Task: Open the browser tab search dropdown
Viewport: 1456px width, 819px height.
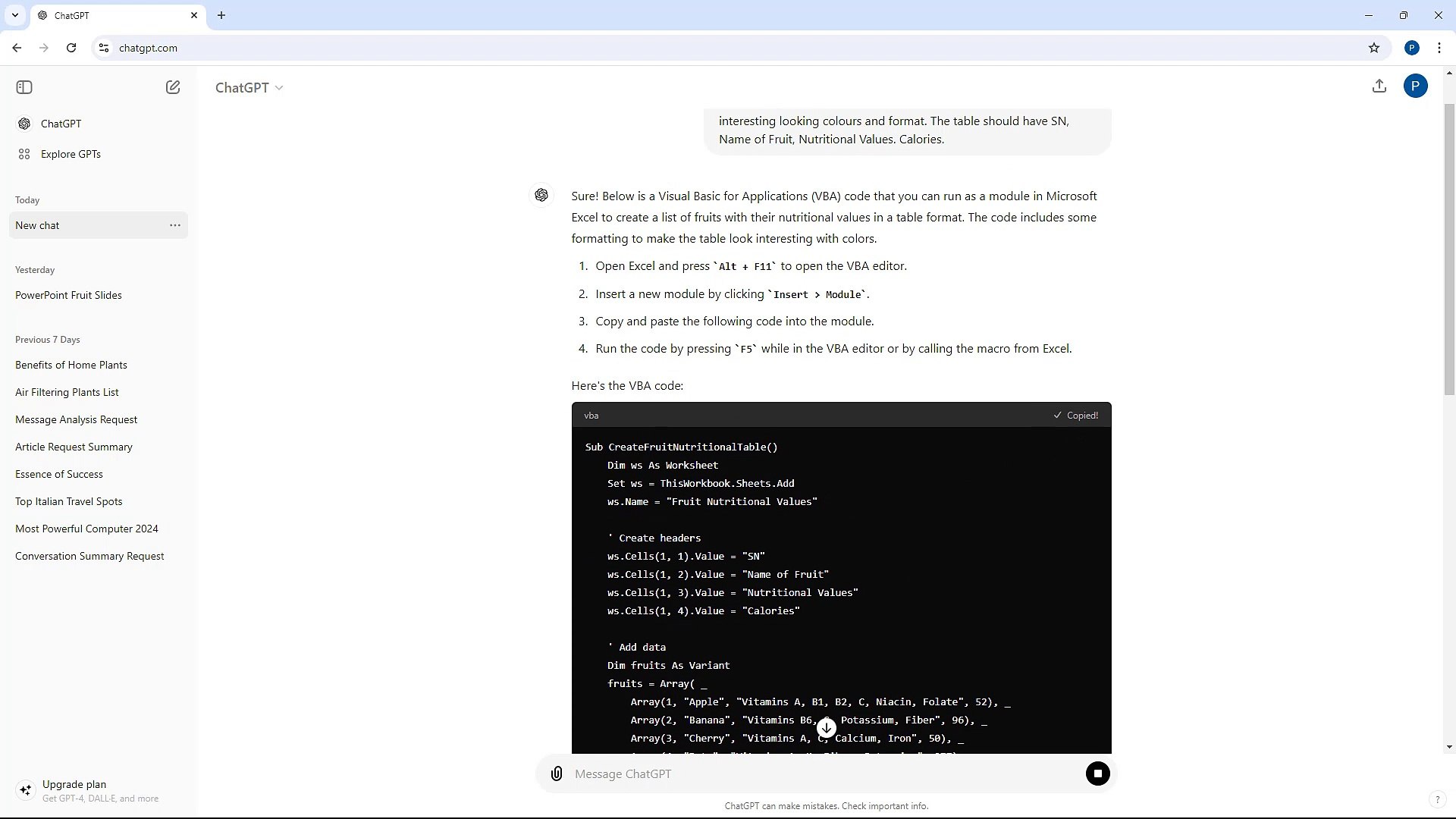Action: pyautogui.click(x=14, y=15)
